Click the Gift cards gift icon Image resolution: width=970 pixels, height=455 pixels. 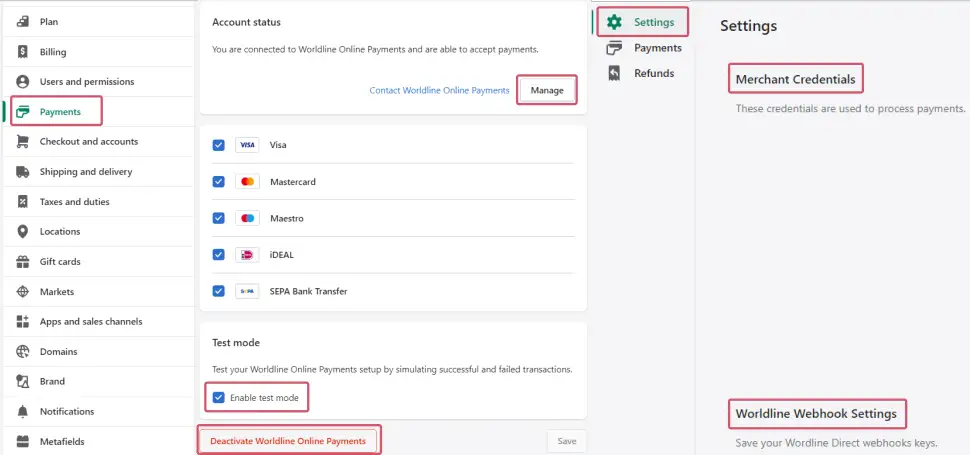pos(22,262)
